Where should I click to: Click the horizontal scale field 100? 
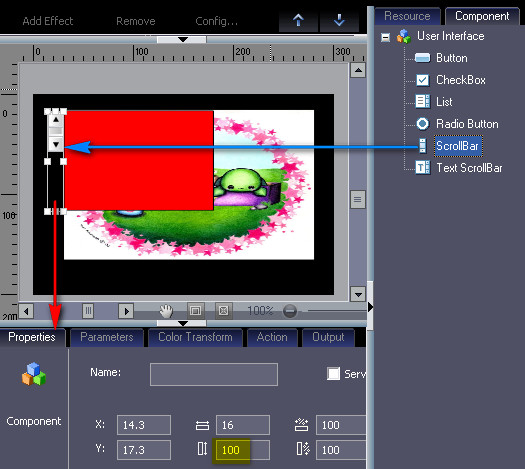coord(341,425)
